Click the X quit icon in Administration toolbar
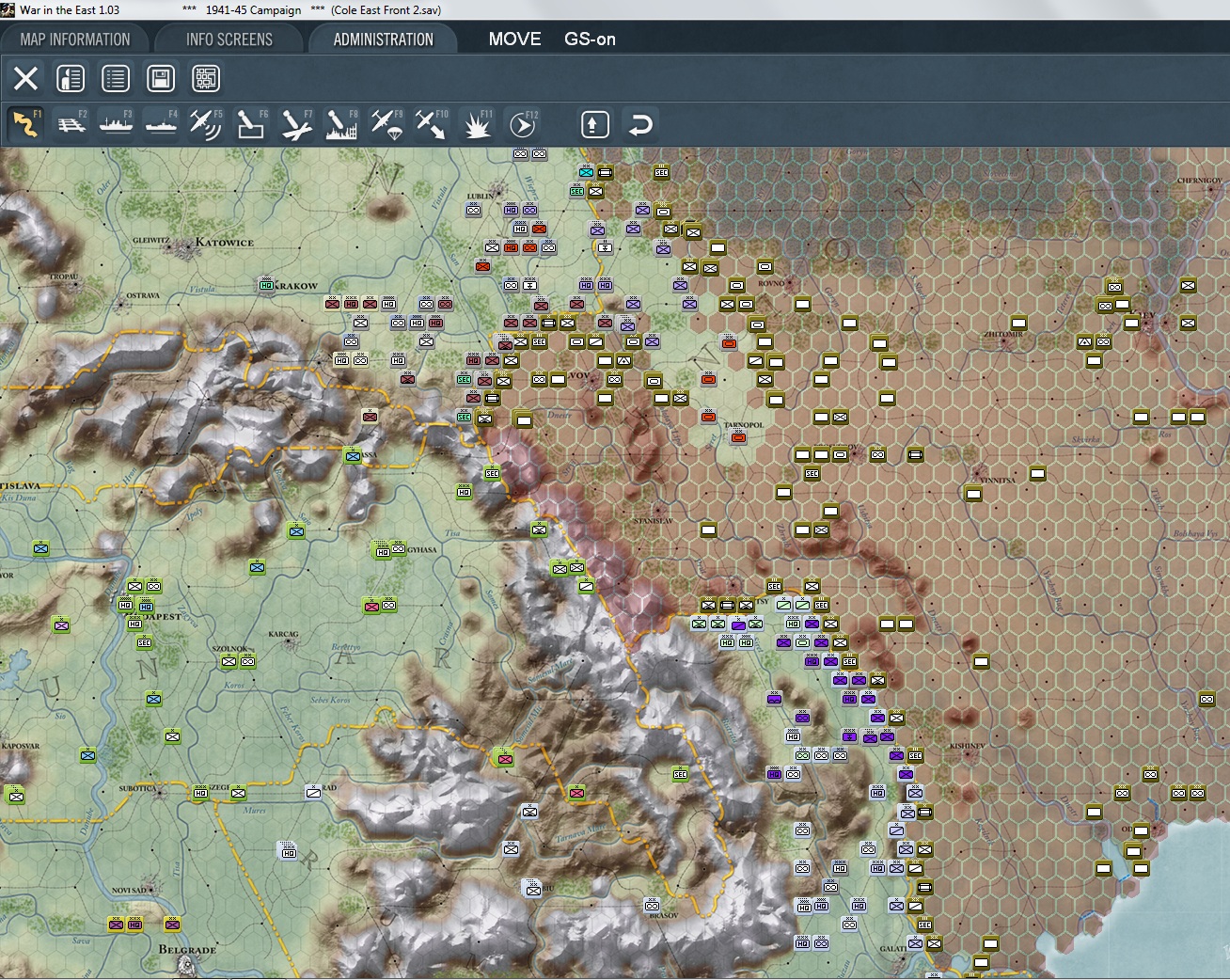The height and width of the screenshot is (980, 1230). 25,78
